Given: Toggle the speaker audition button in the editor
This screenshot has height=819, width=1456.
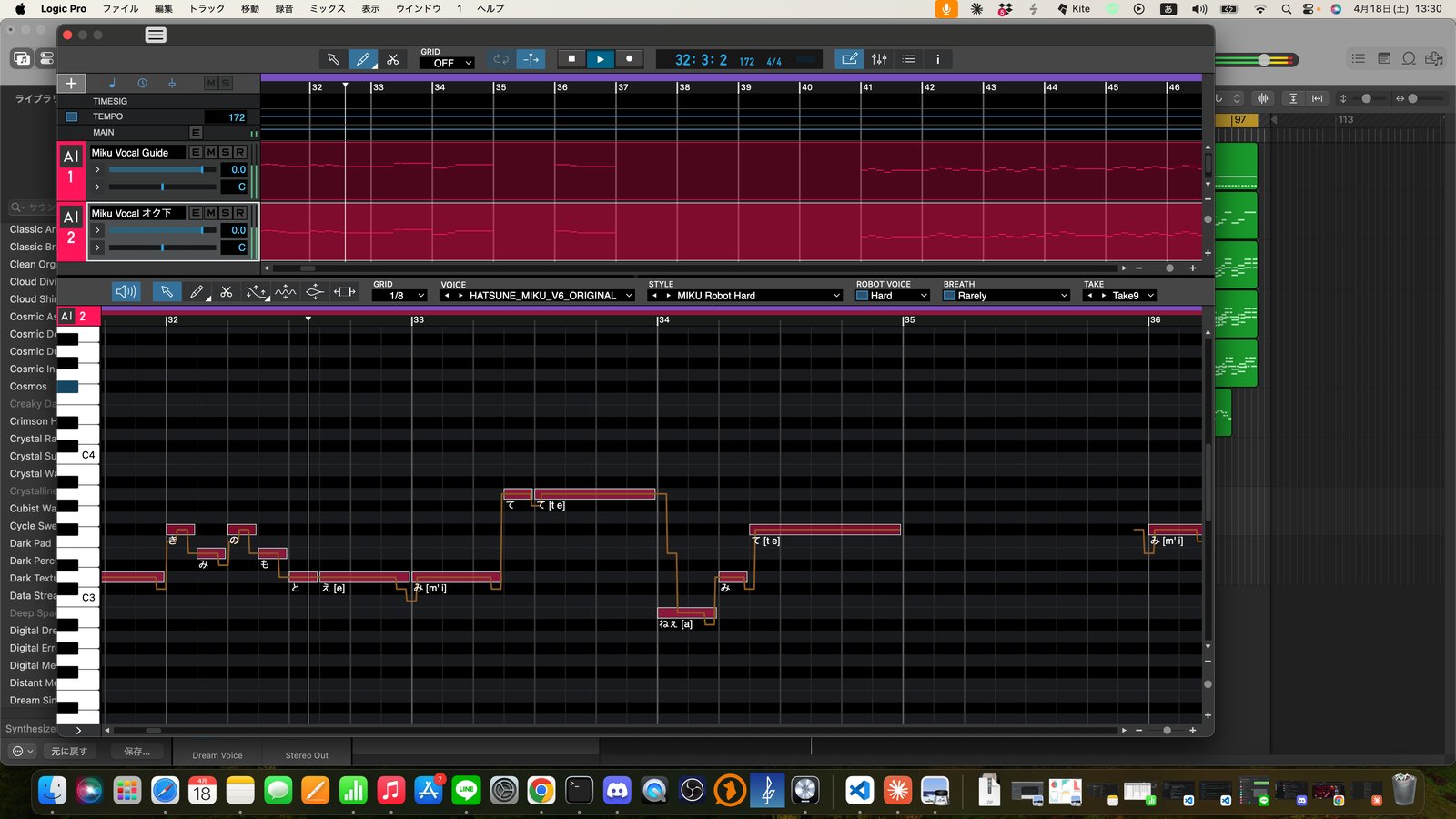Looking at the screenshot, I should 126,291.
